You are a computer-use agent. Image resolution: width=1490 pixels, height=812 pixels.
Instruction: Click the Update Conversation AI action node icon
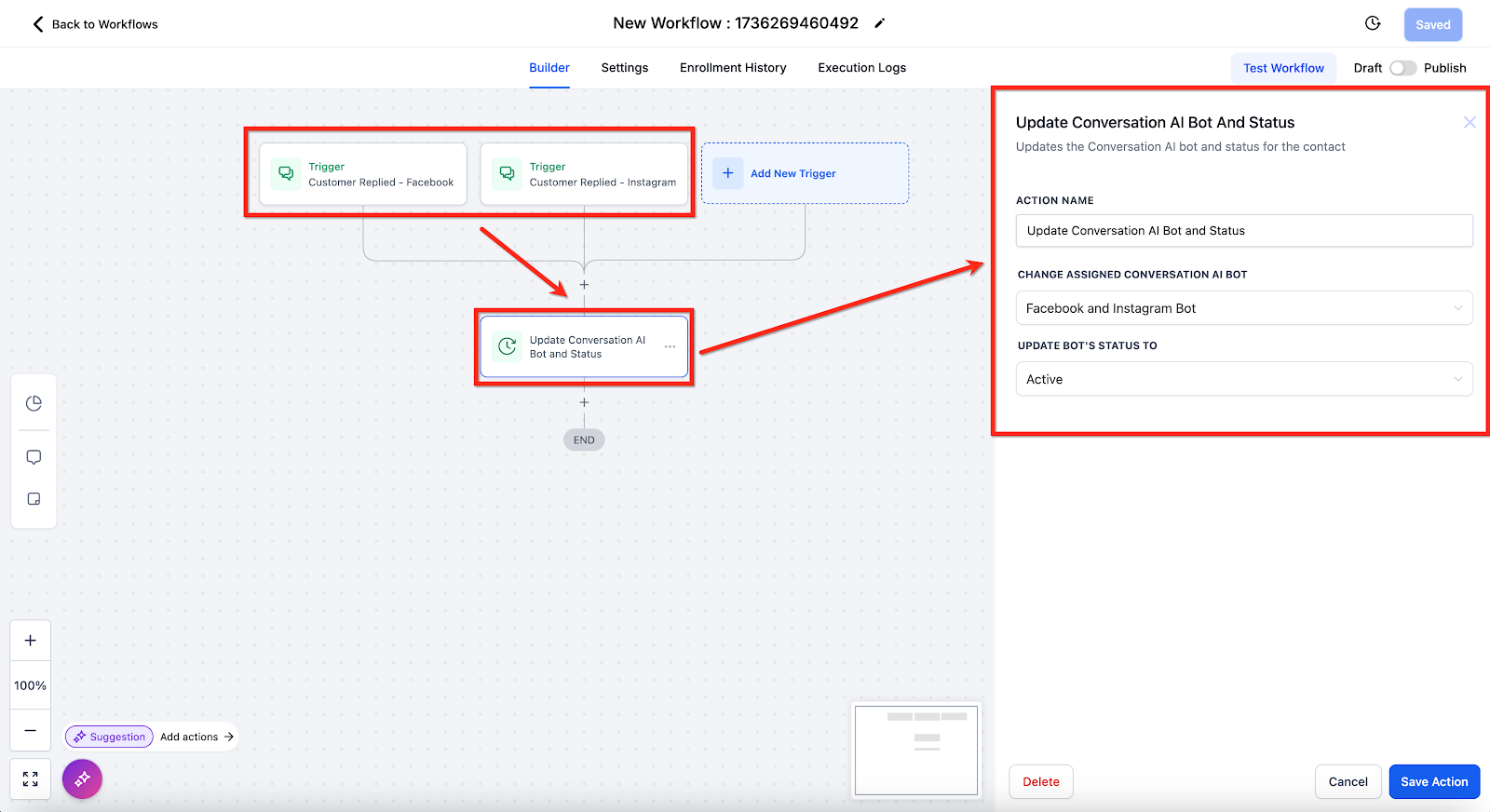coord(508,346)
